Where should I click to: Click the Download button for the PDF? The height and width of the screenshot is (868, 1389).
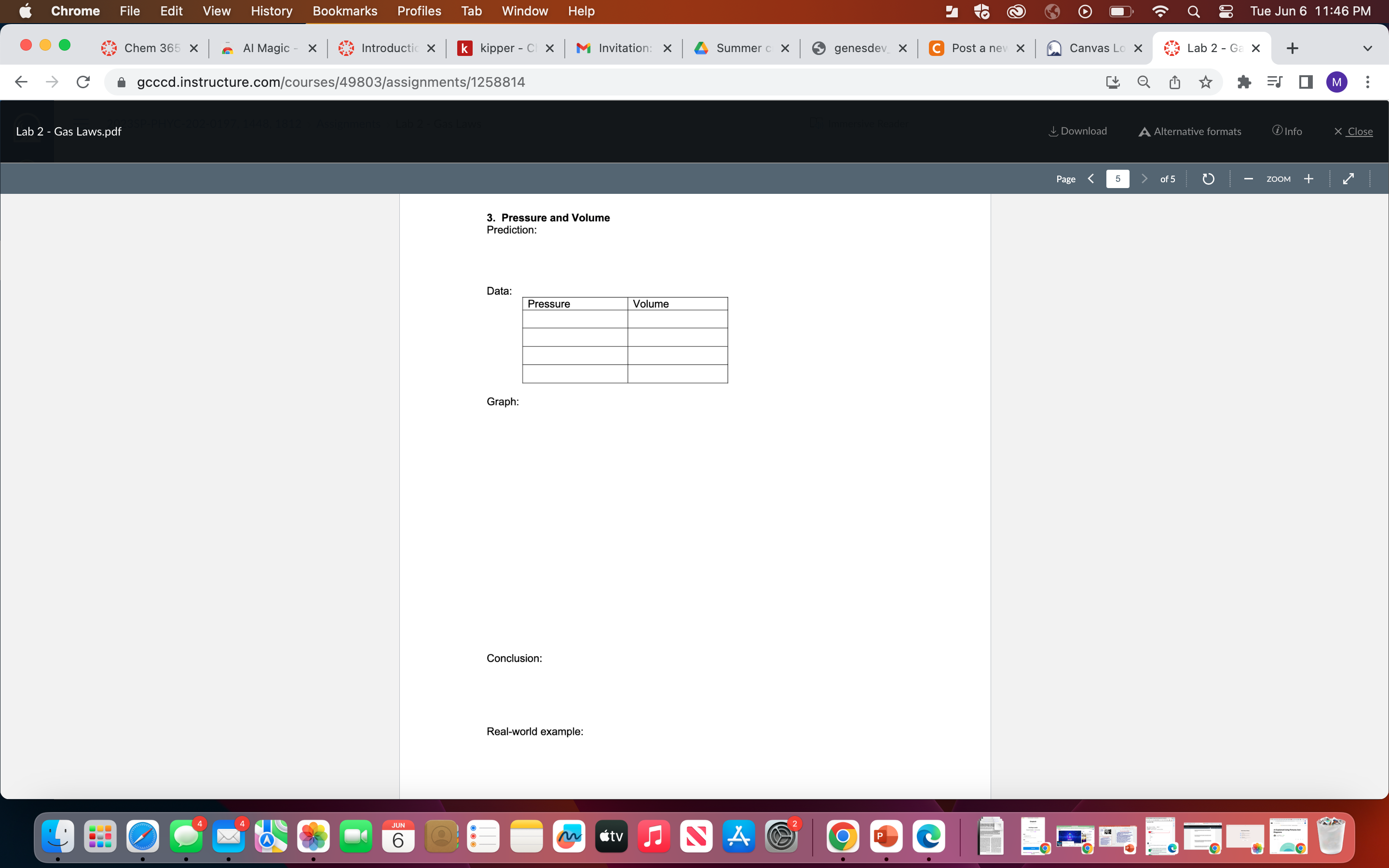click(x=1078, y=131)
